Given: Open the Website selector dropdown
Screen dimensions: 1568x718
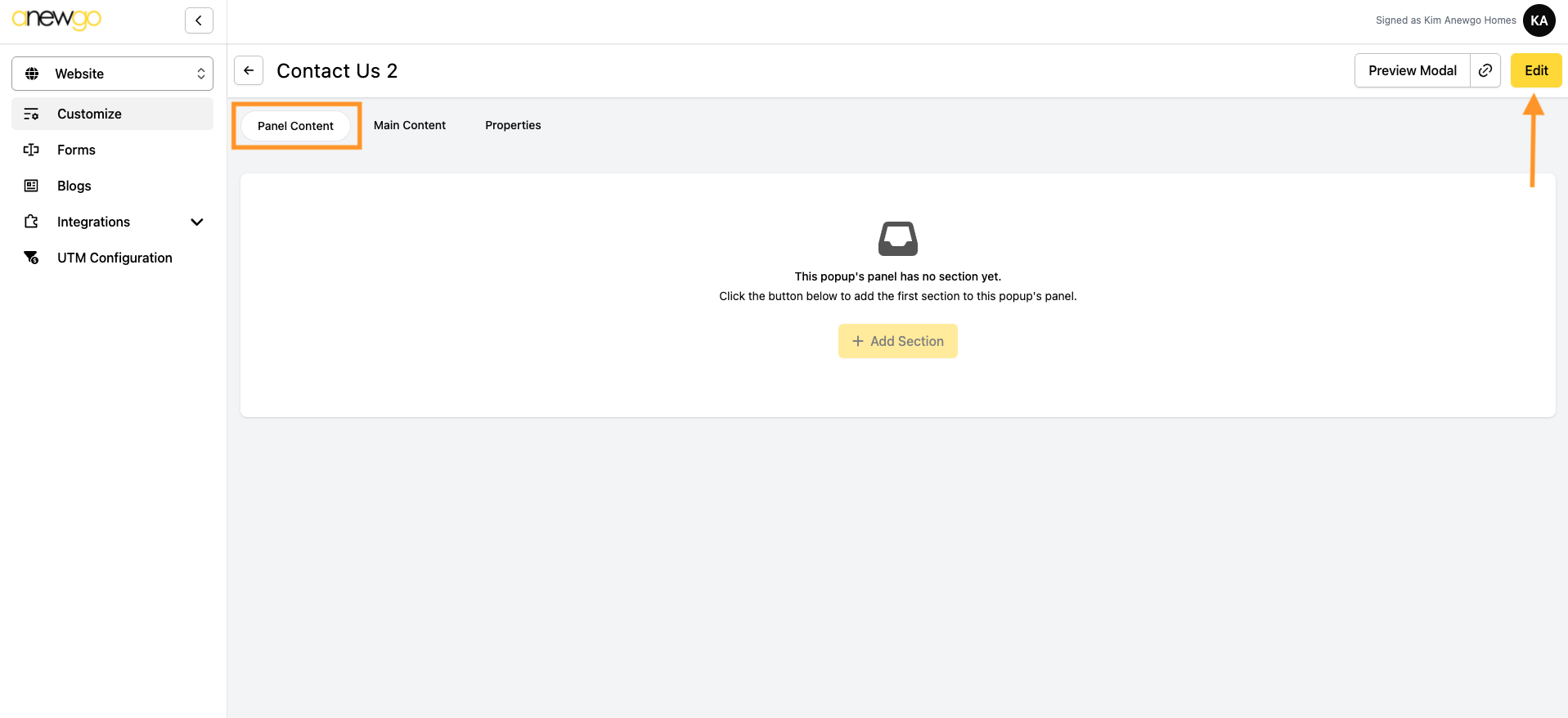Looking at the screenshot, I should (x=113, y=74).
